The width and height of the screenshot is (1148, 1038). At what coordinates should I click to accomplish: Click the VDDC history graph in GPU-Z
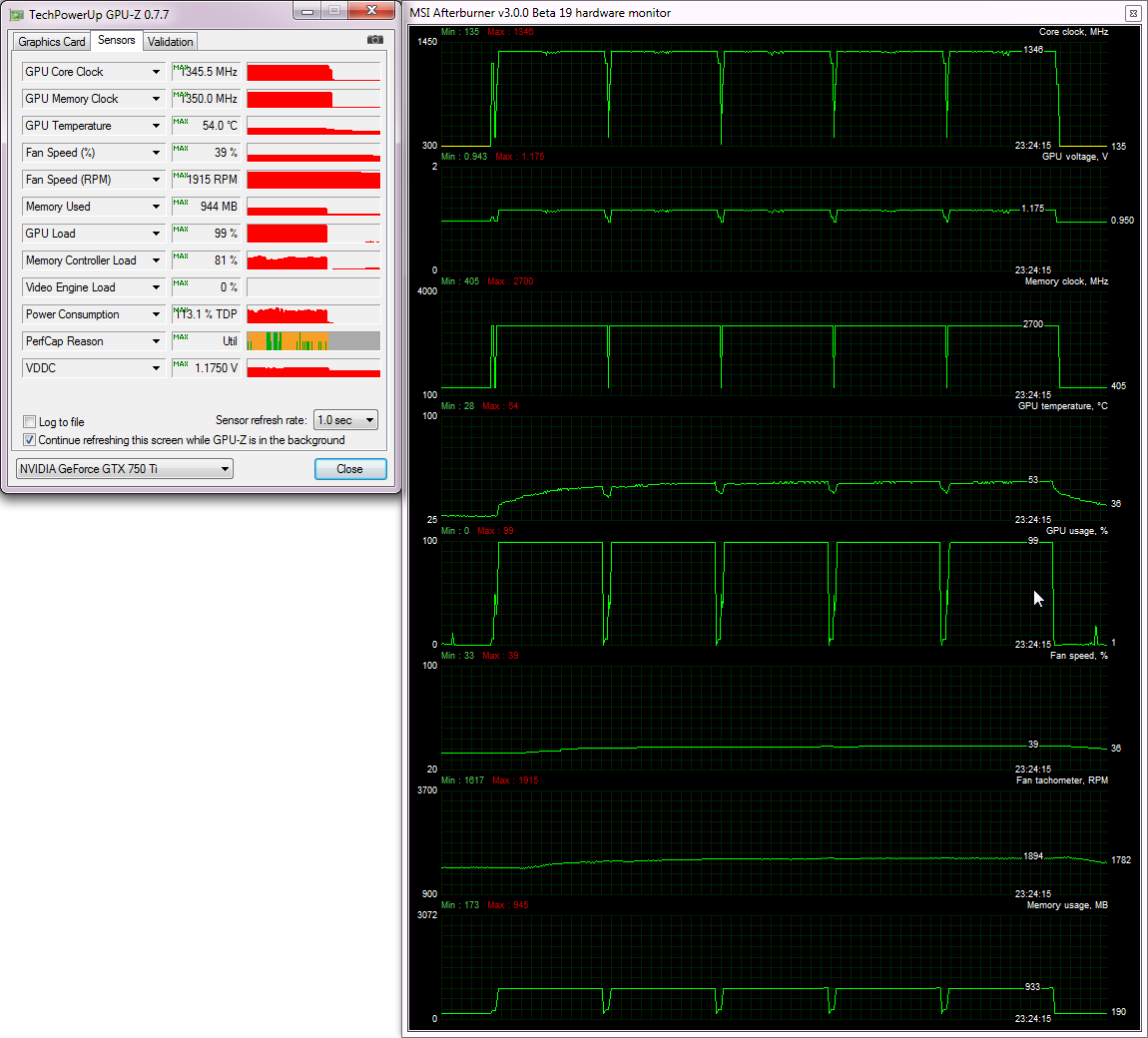(313, 368)
